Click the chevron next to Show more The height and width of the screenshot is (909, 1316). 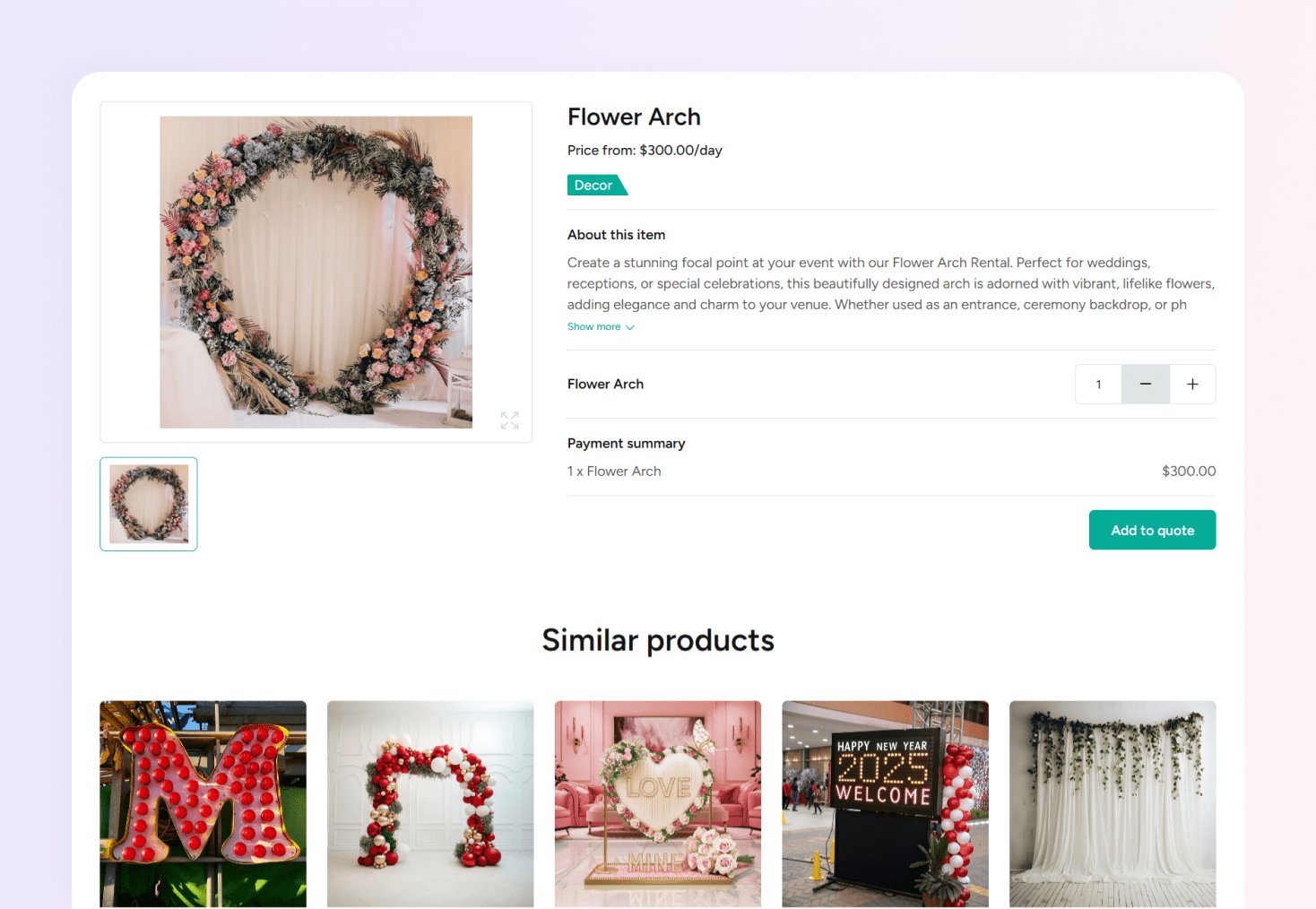630,326
